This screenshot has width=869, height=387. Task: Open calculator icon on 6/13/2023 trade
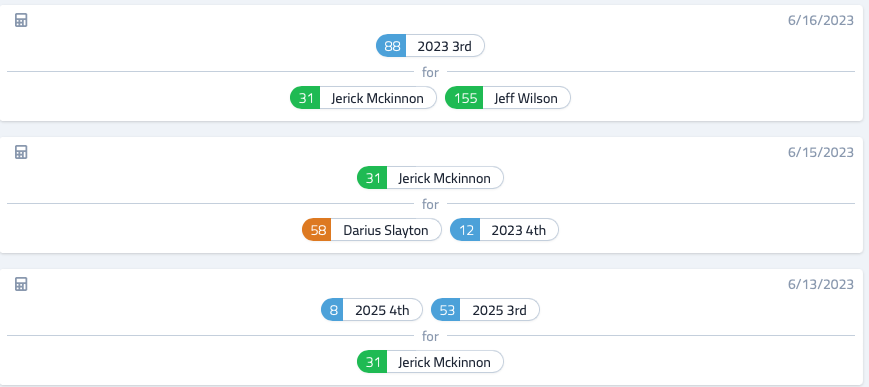pyautogui.click(x=21, y=284)
